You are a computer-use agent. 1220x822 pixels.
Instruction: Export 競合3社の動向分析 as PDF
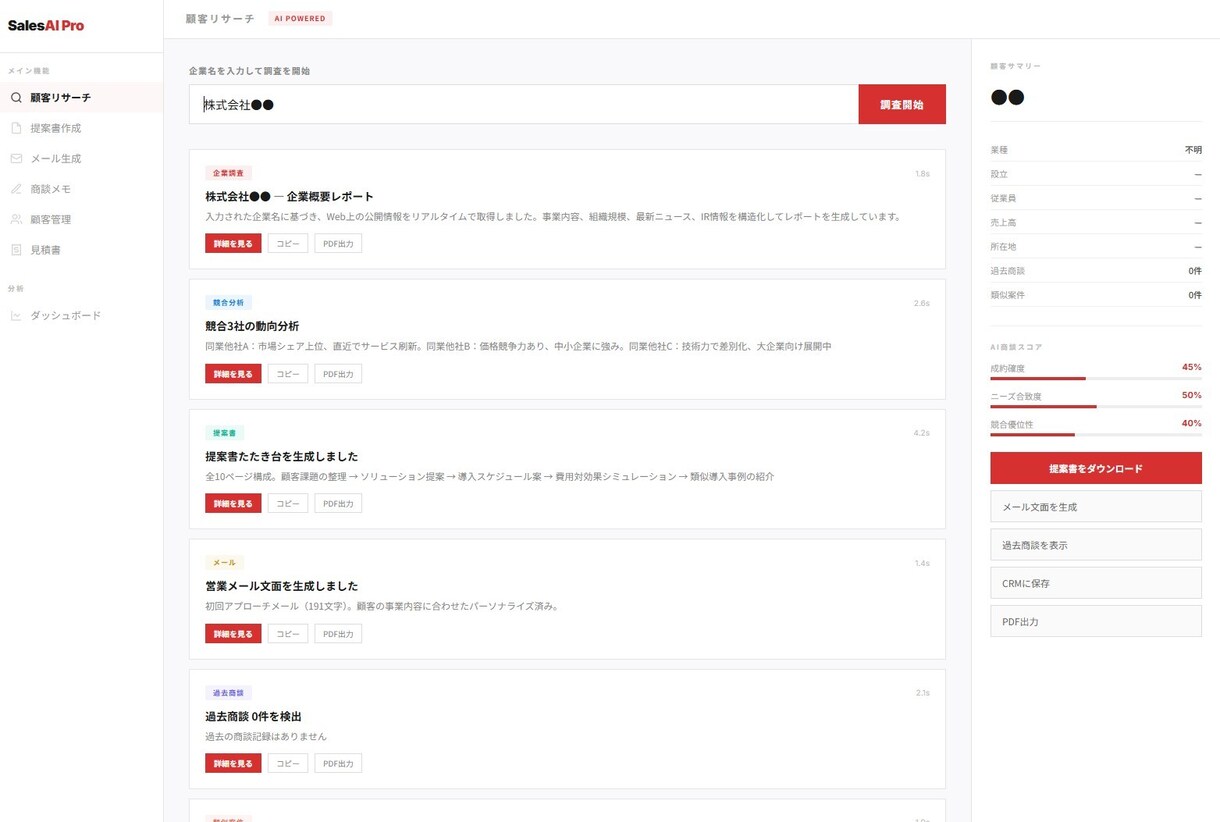click(x=338, y=373)
